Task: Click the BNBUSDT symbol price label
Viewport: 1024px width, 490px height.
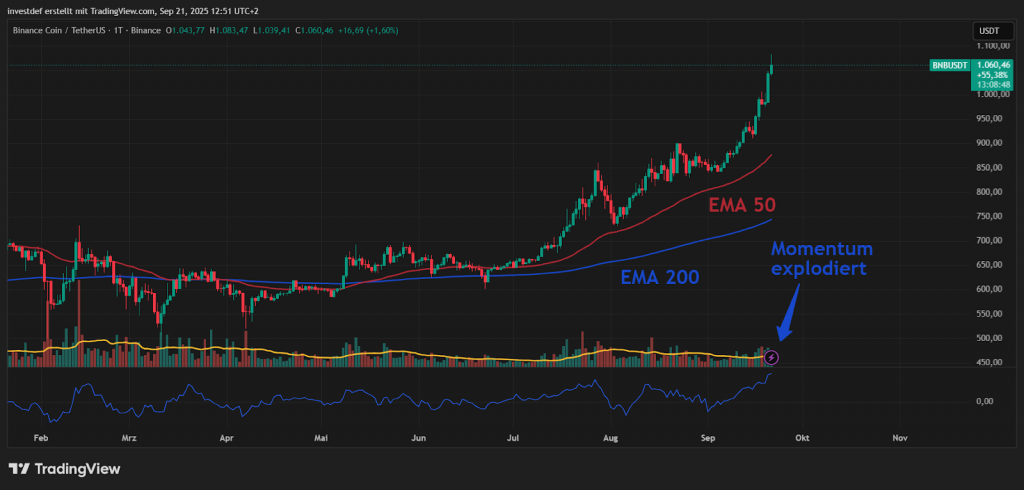Action: (x=950, y=65)
